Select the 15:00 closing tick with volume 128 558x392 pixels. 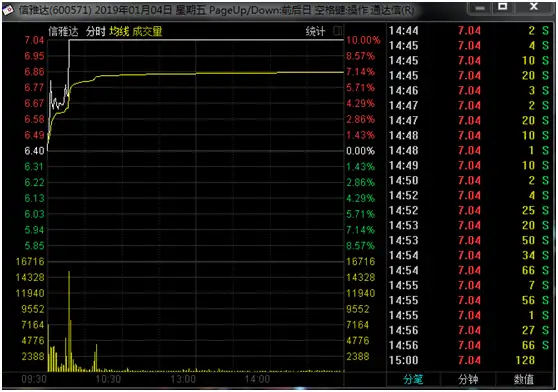click(x=469, y=360)
